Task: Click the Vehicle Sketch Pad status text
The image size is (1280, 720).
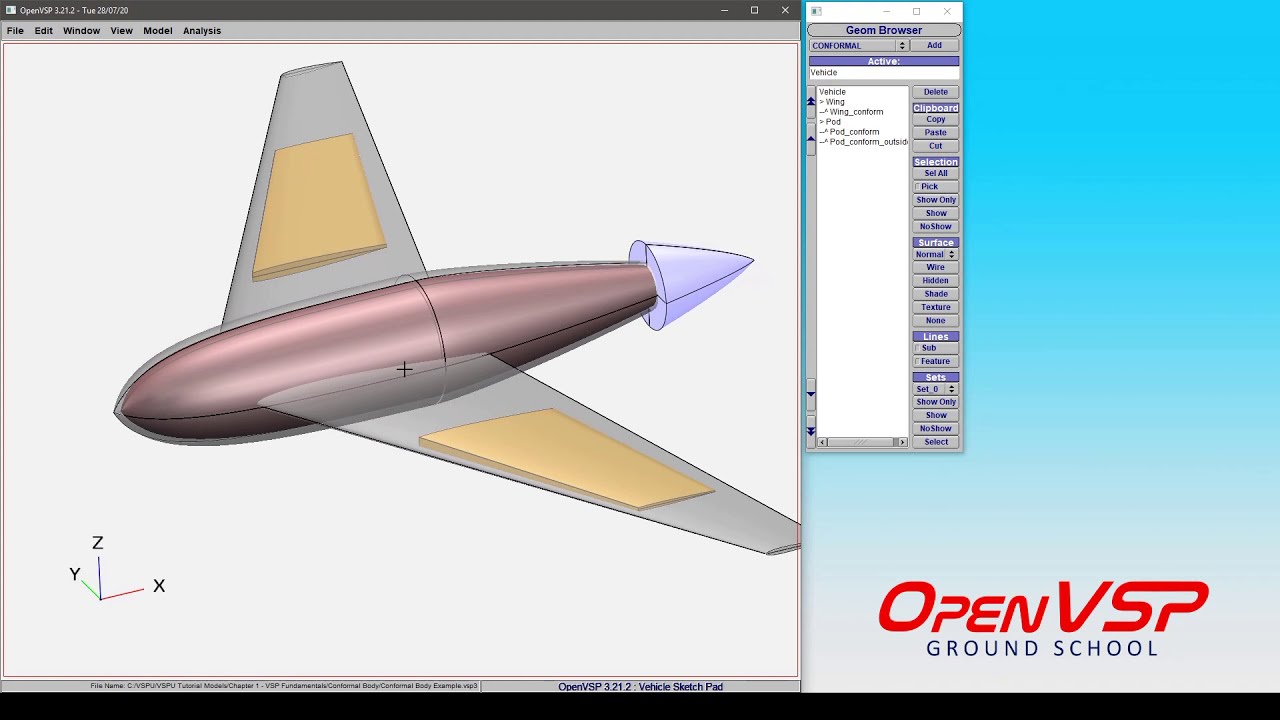Action: pos(640,687)
